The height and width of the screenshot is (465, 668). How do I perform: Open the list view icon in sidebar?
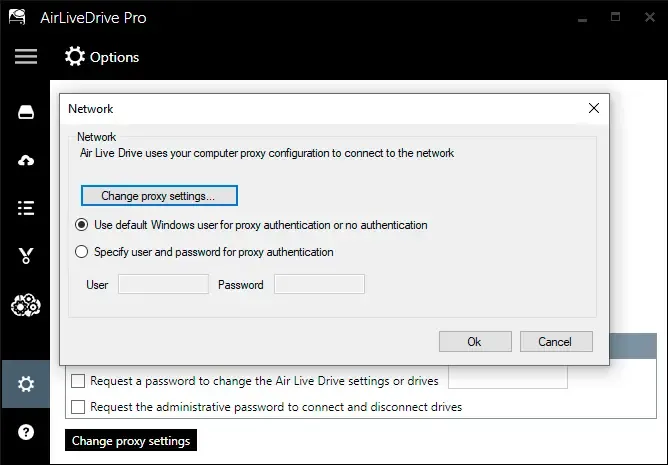click(x=26, y=208)
